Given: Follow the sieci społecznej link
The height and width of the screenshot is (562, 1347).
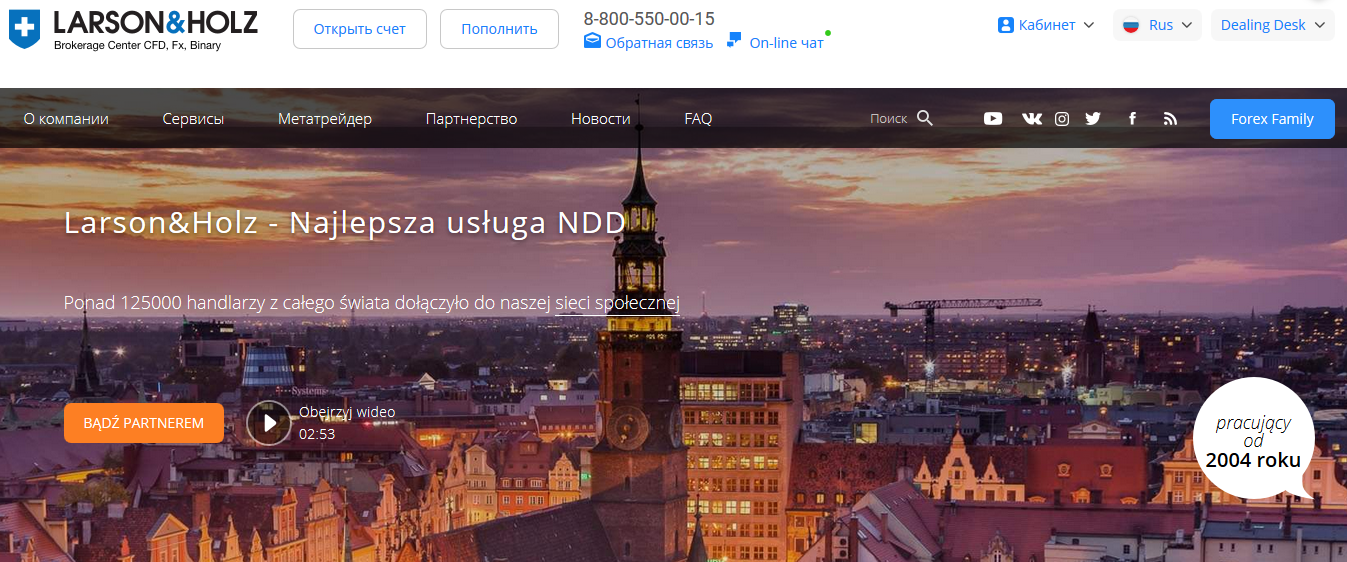Looking at the screenshot, I should [x=617, y=302].
